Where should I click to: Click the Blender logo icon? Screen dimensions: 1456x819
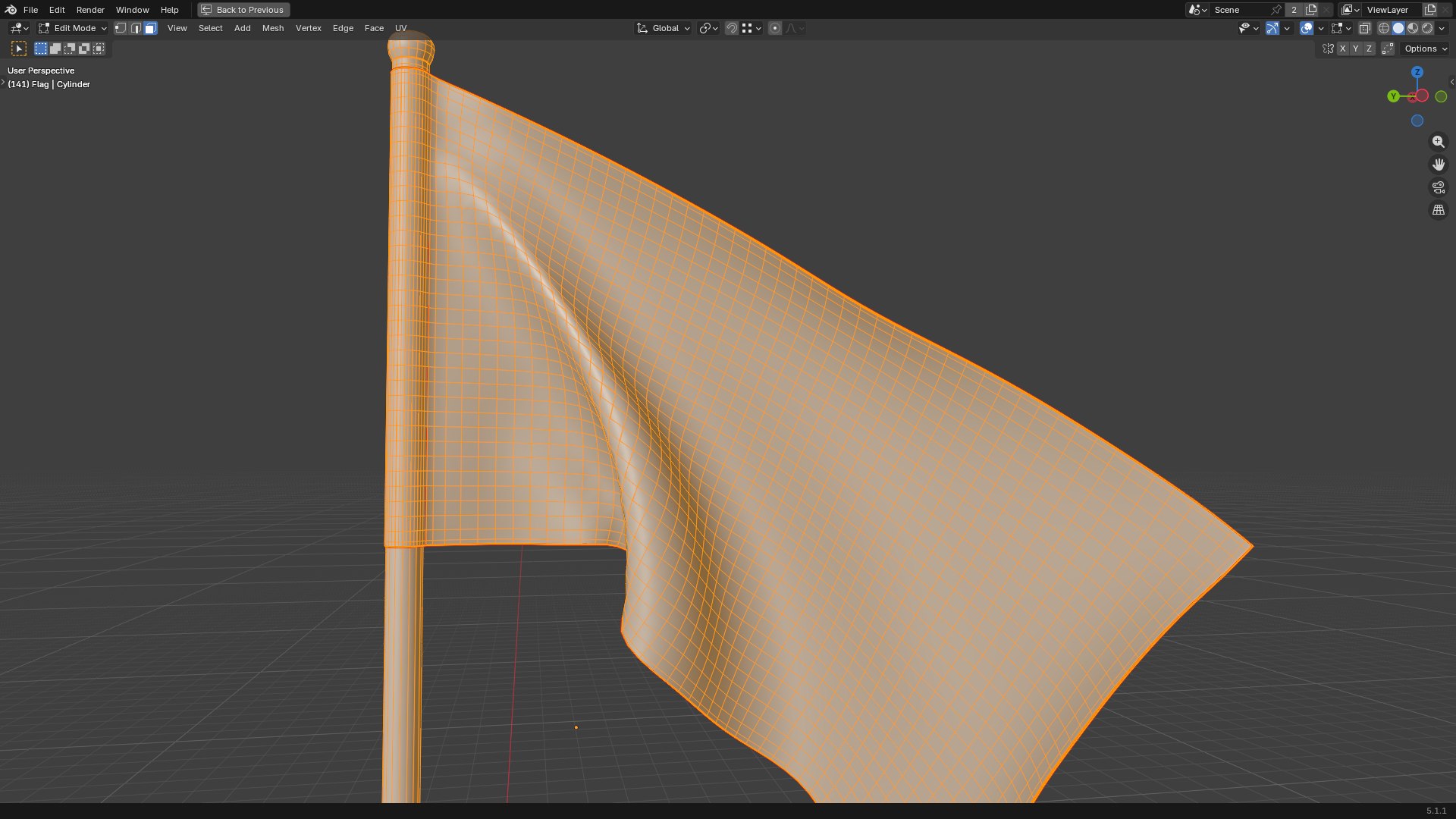click(11, 10)
